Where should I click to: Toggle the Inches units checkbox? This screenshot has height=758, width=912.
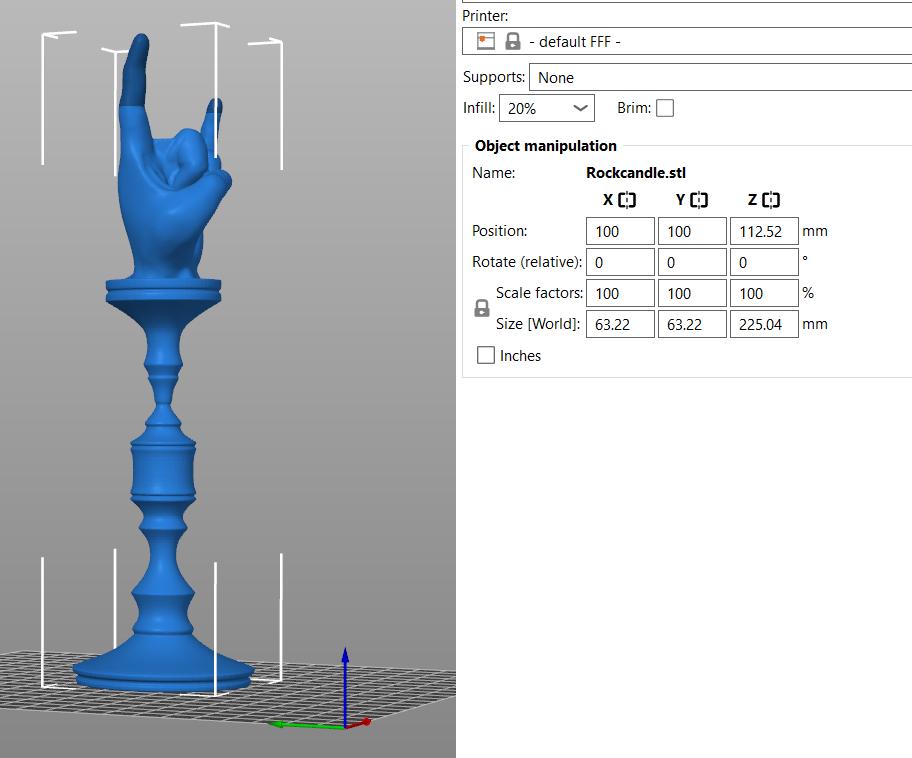(x=486, y=355)
